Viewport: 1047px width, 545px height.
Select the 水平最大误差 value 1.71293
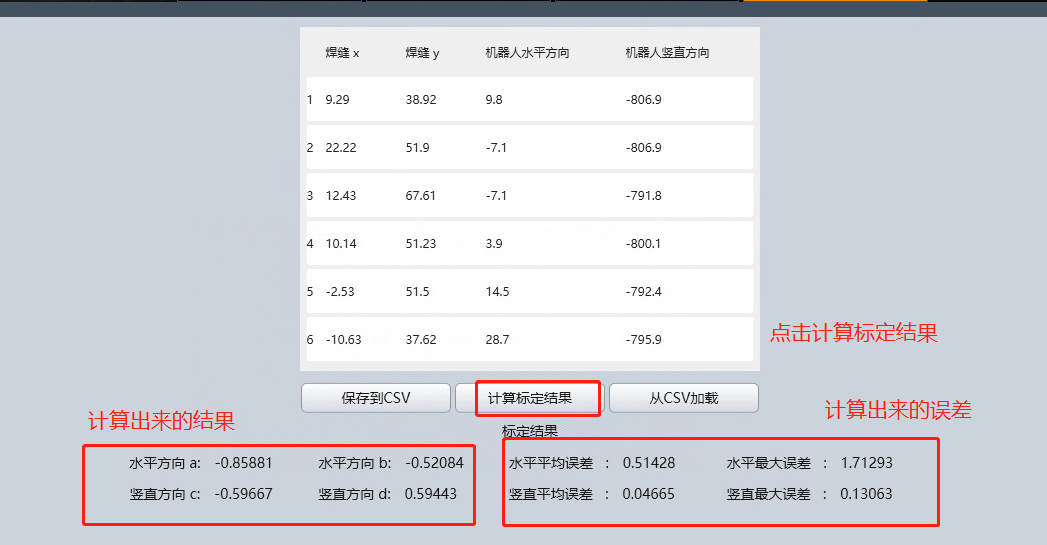pos(866,463)
